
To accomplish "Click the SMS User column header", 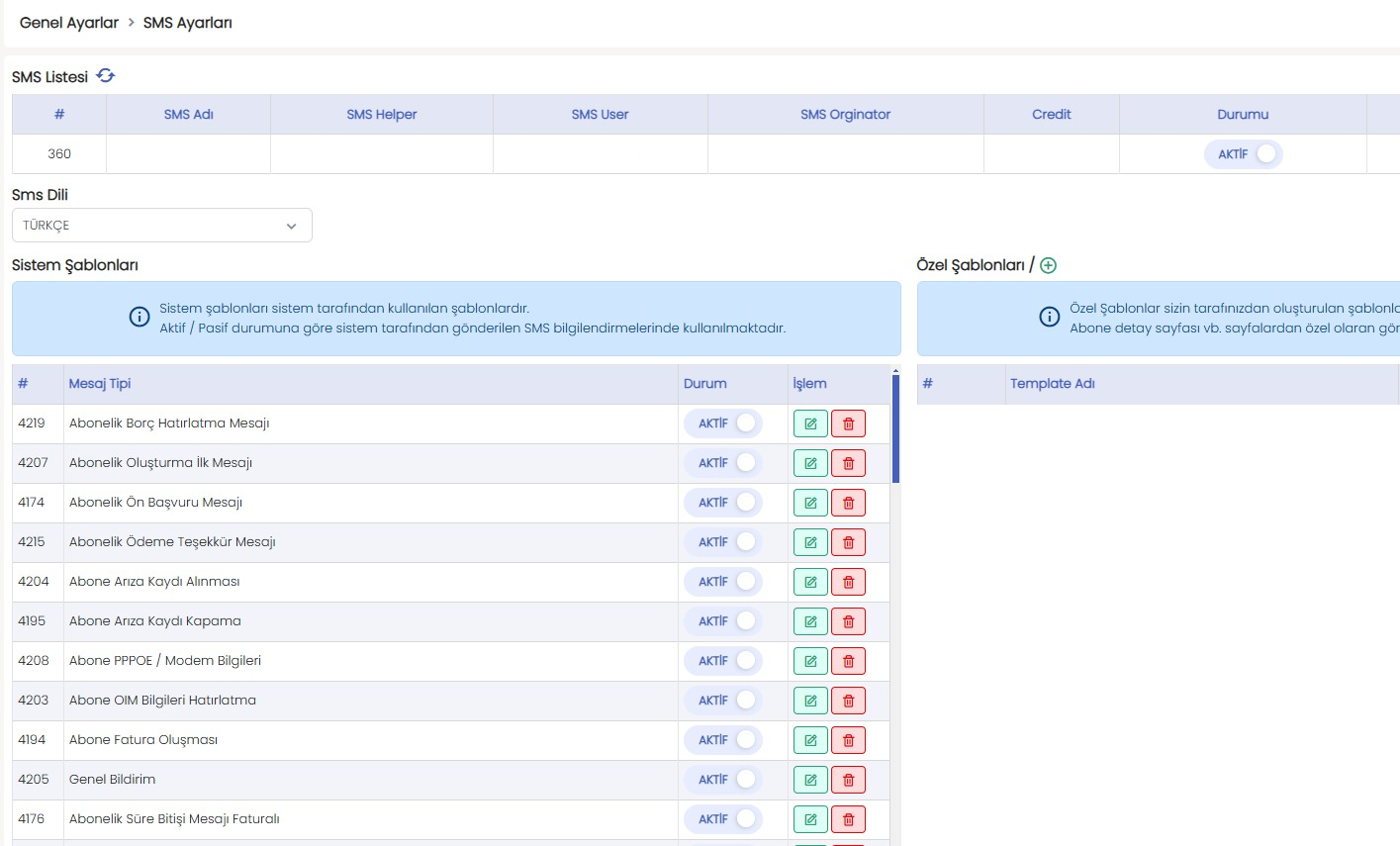I will pyautogui.click(x=601, y=115).
